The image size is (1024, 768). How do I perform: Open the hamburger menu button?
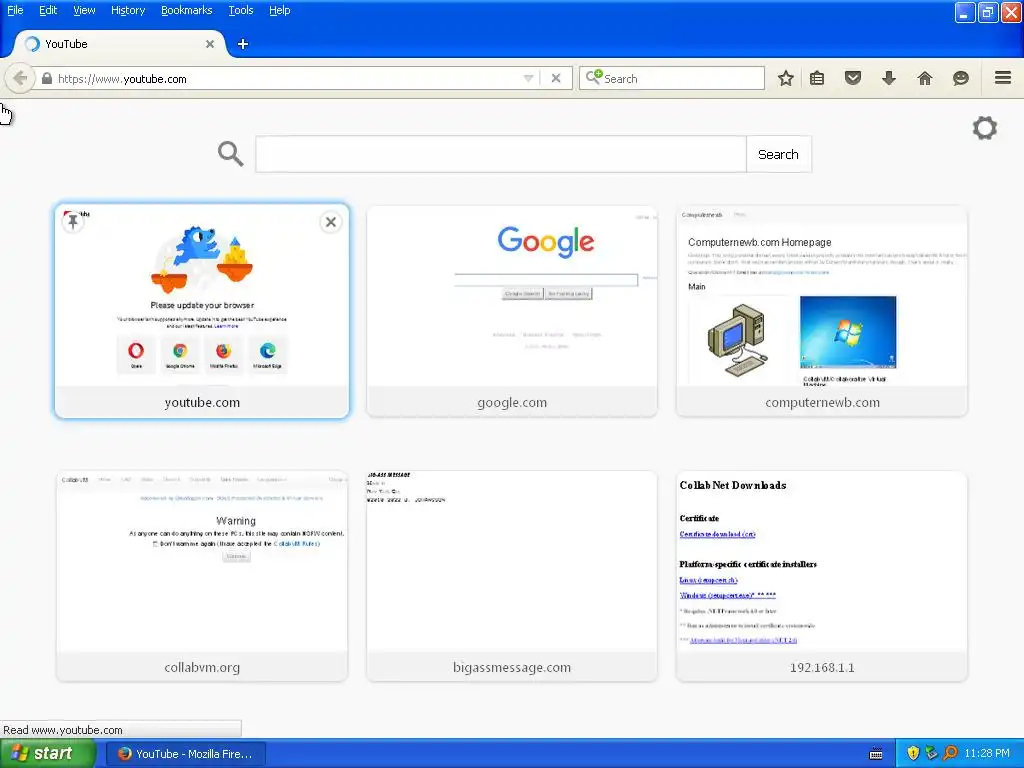click(x=1003, y=78)
